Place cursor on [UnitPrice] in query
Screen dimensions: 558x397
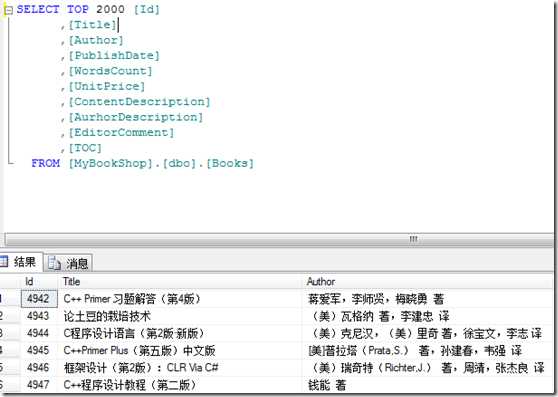[x=107, y=86]
